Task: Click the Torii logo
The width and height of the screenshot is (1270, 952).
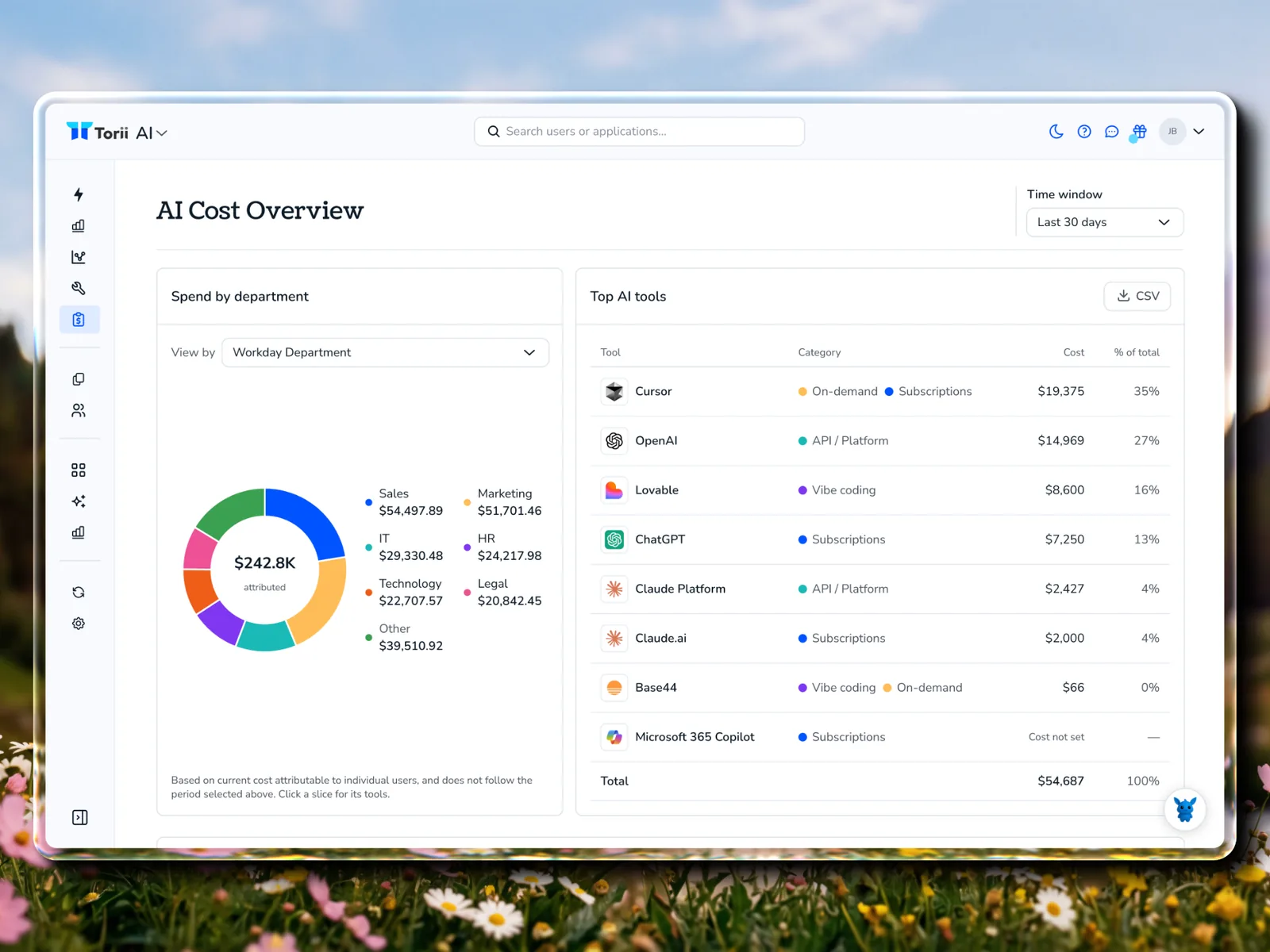Action: (x=97, y=132)
